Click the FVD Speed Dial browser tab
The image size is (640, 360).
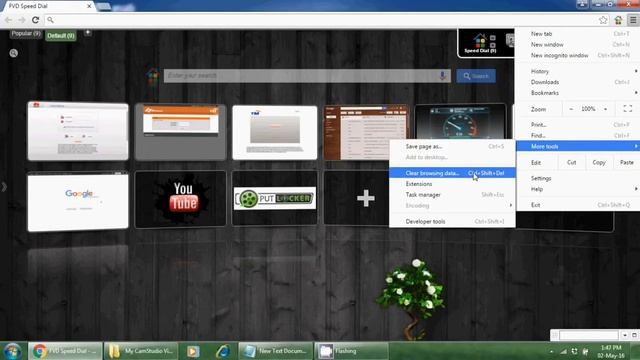coord(48,6)
